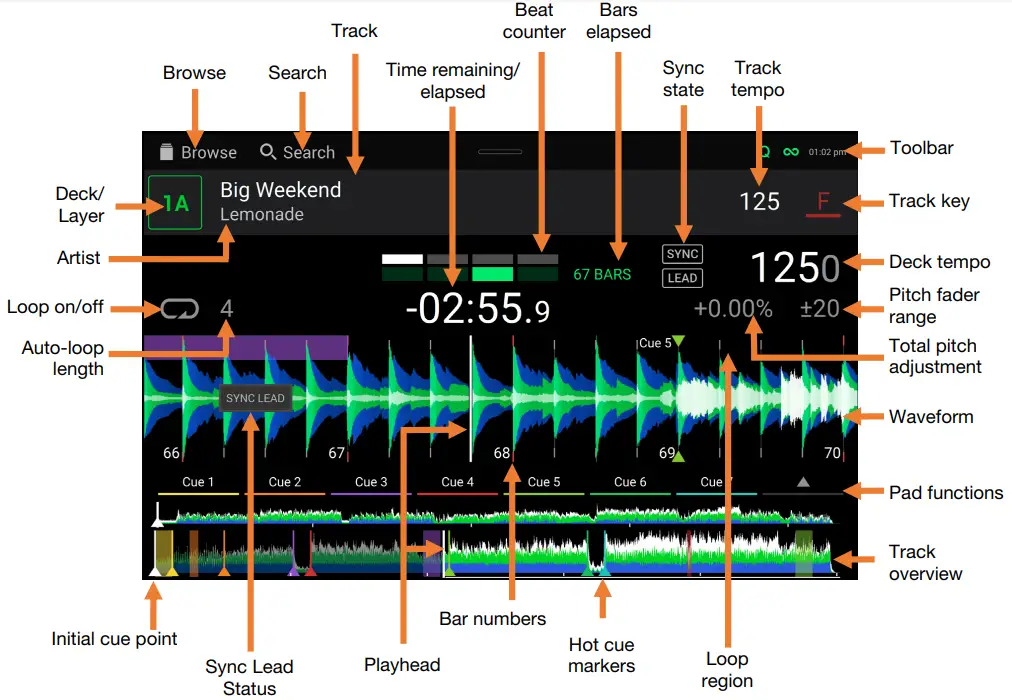
Task: Select the Cue 7 pad function
Action: click(x=716, y=483)
